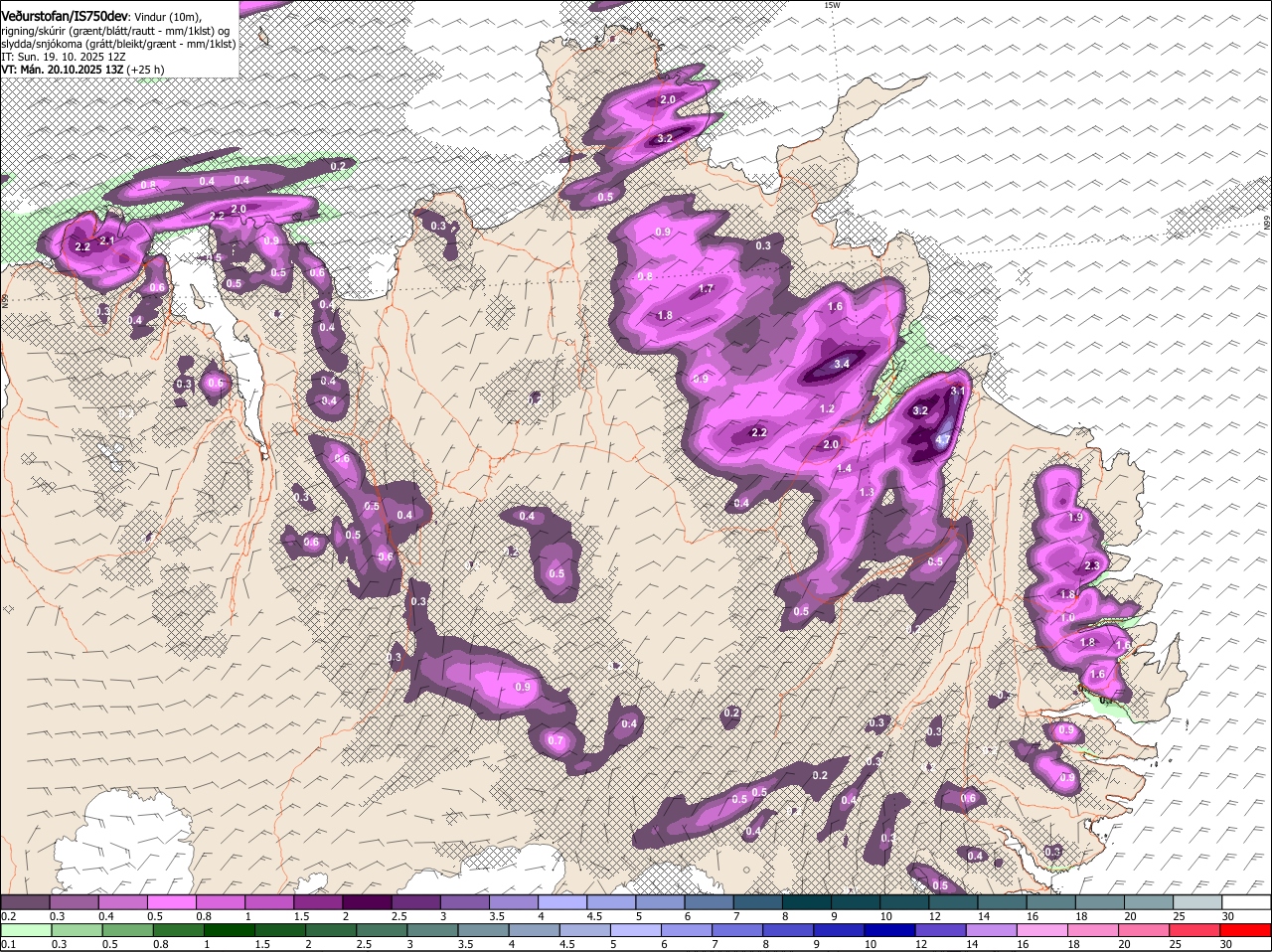Click the 'IT: Sun. 19. 10. 2025 12Z' line
Image resolution: width=1272 pixels, height=952 pixels.
(64, 58)
